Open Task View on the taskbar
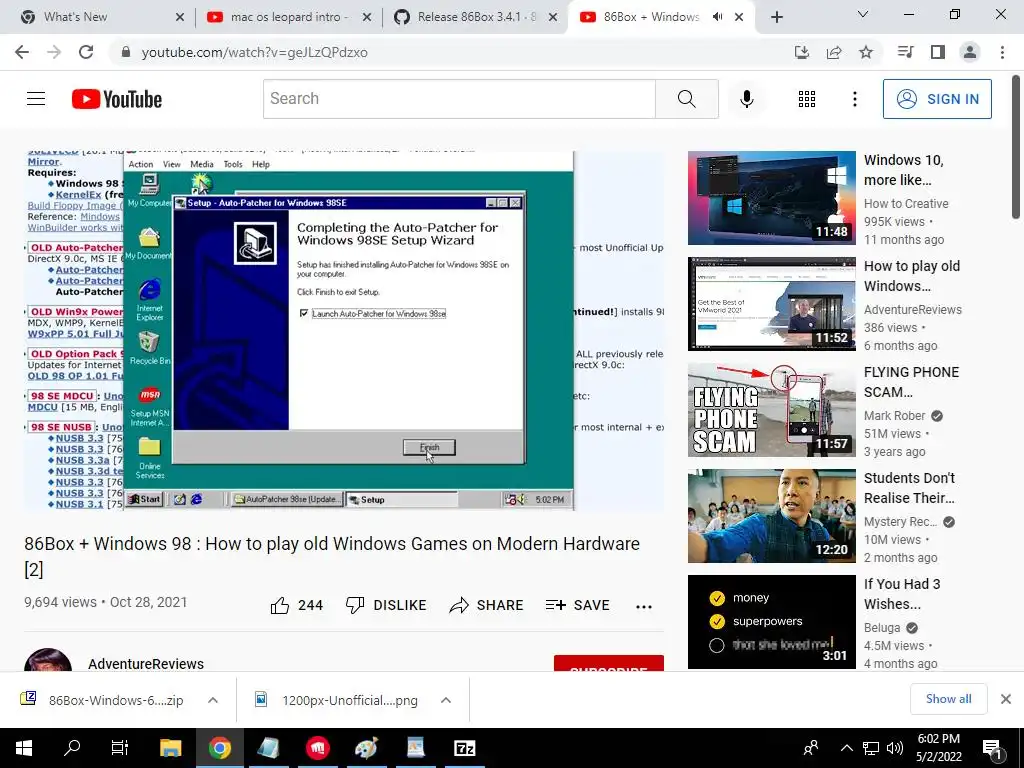The image size is (1024, 768). pyautogui.click(x=121, y=748)
